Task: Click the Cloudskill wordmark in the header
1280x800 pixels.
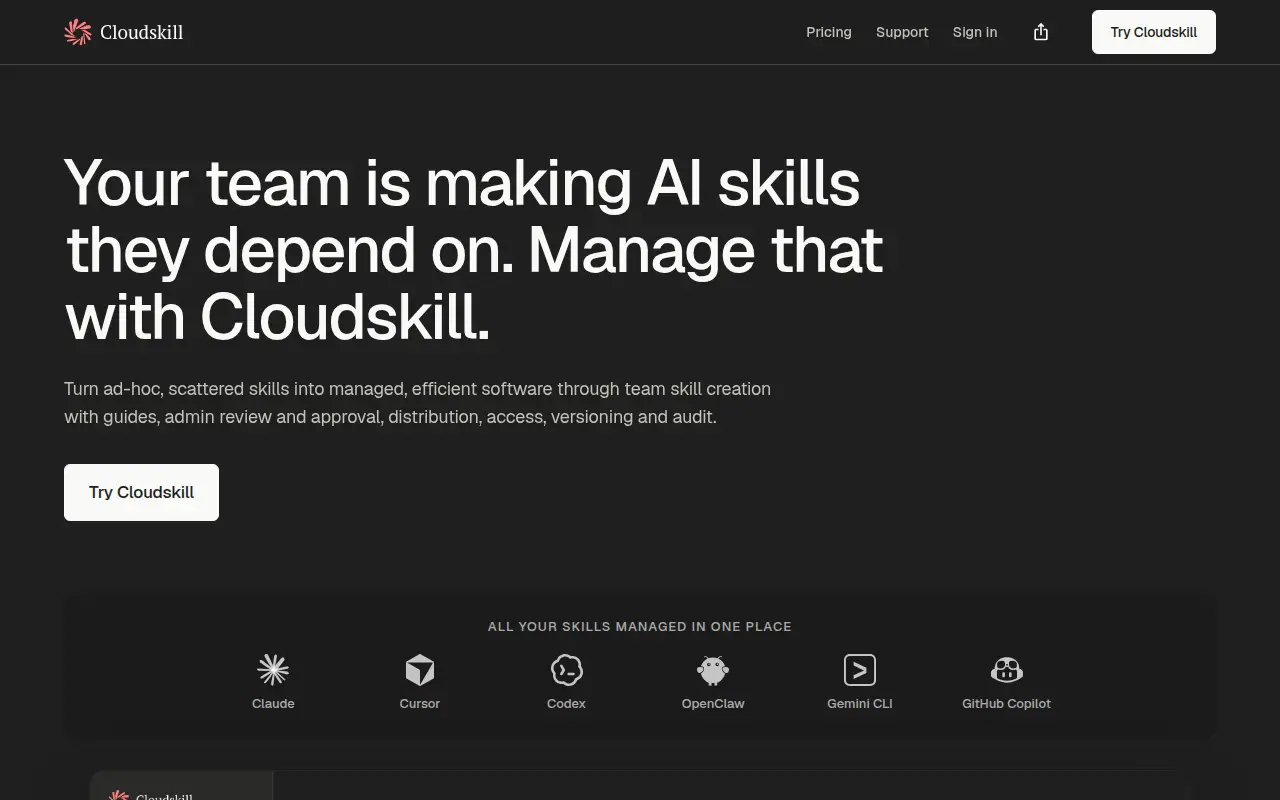Action: pos(142,32)
